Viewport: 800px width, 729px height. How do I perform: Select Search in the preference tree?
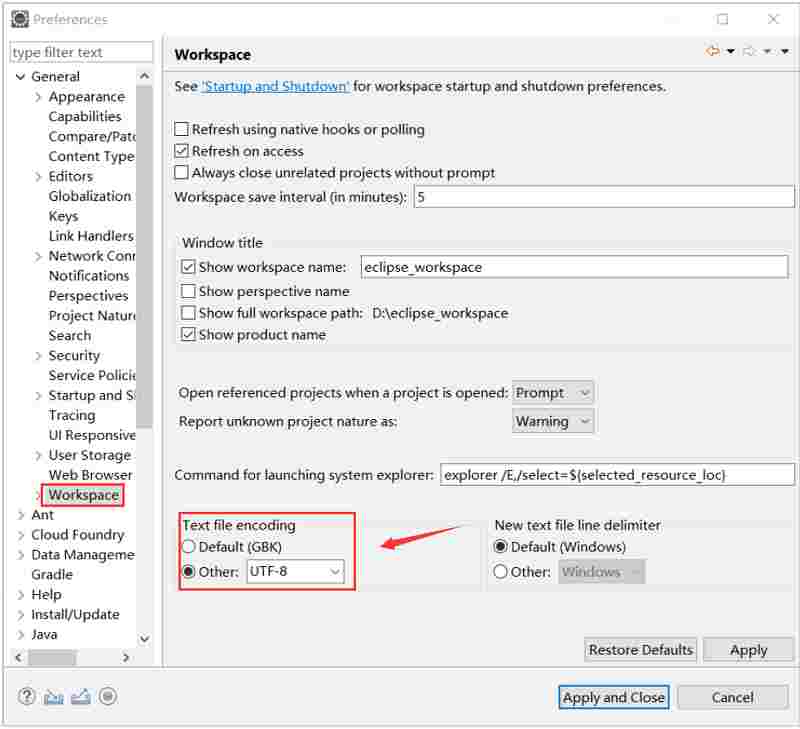(70, 336)
